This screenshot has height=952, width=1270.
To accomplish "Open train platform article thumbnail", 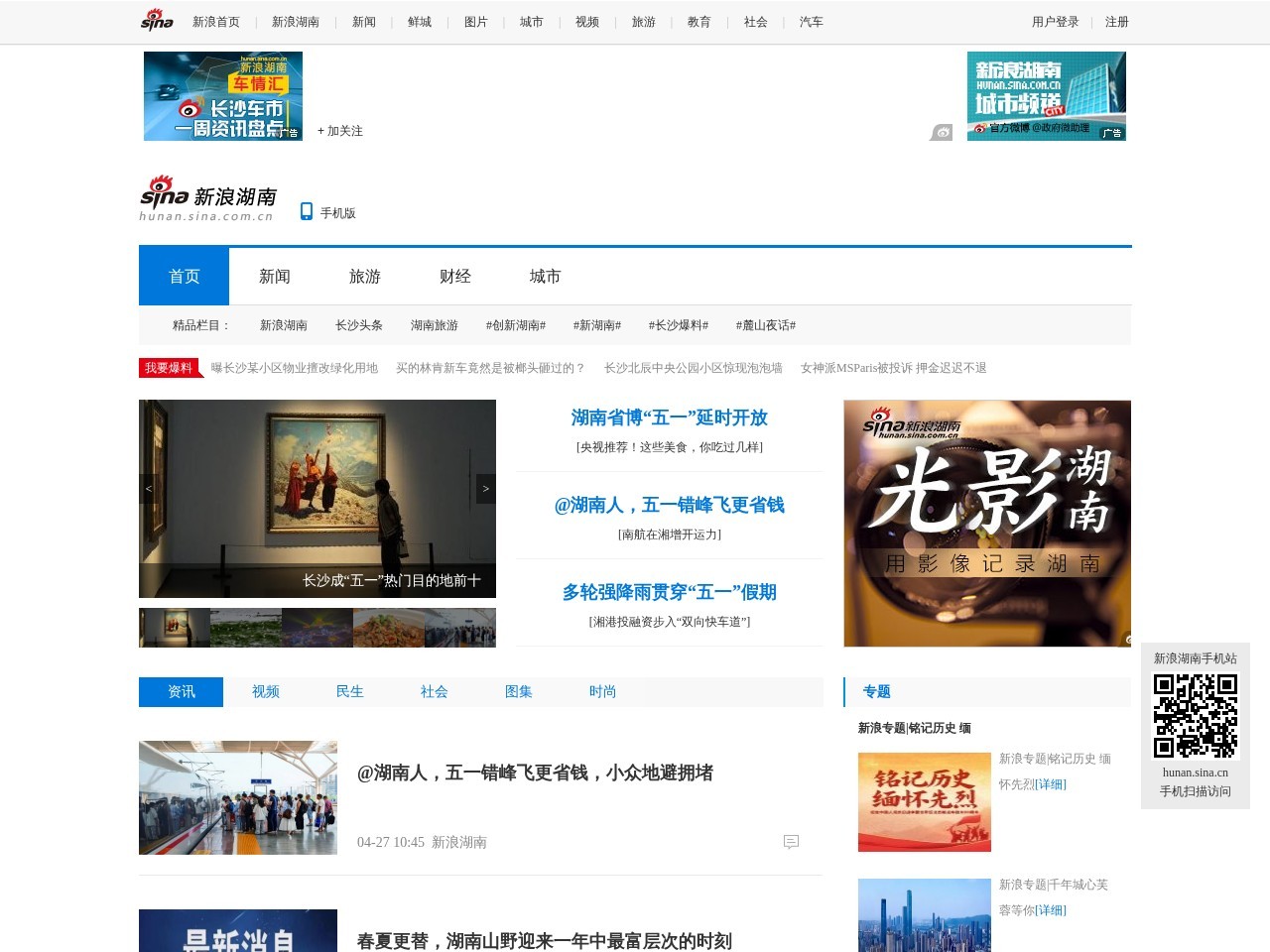I will [238, 797].
